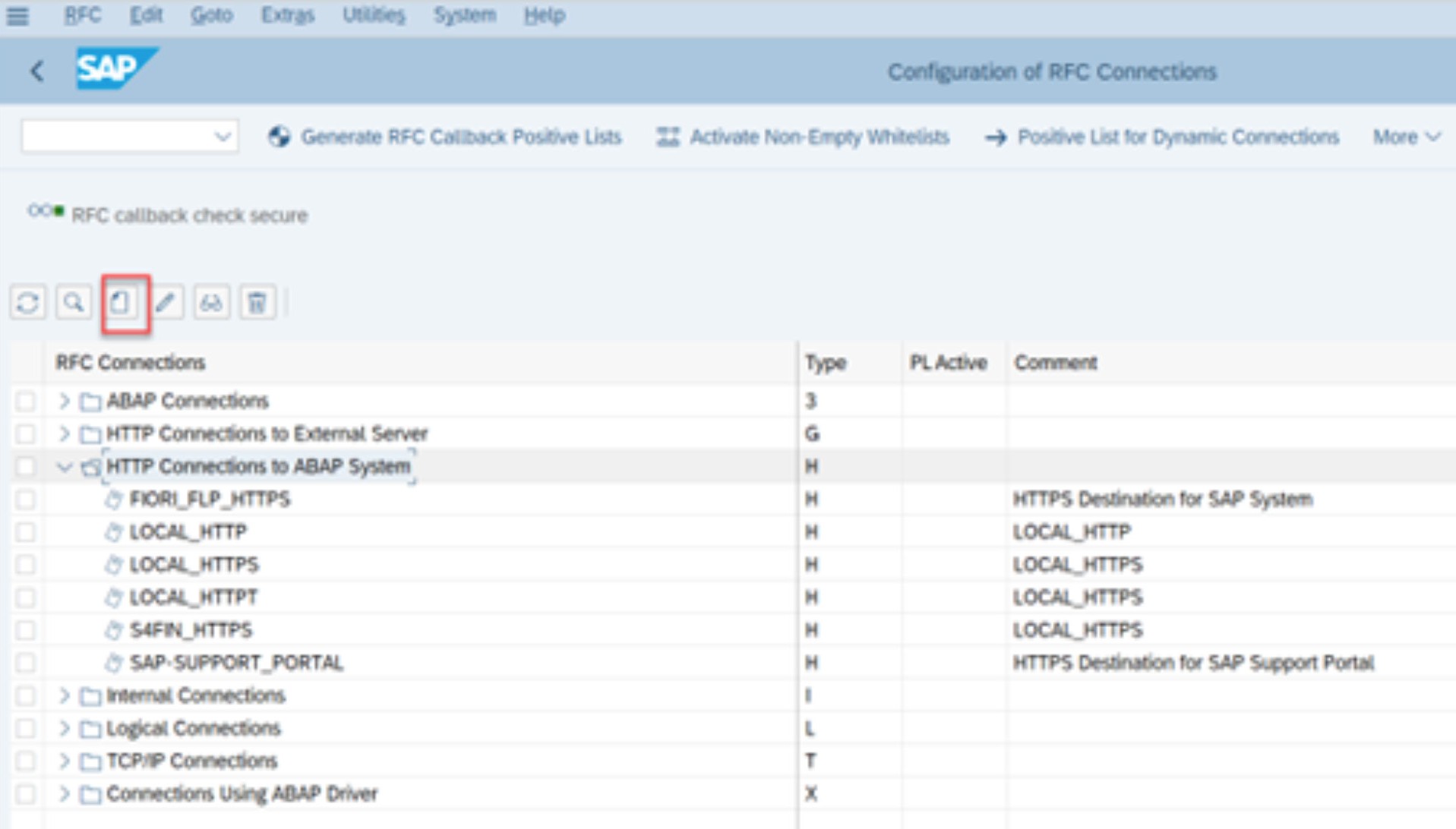Select the ABAP Connections folder icon
Image resolution: width=1456 pixels, height=829 pixels.
(90, 401)
